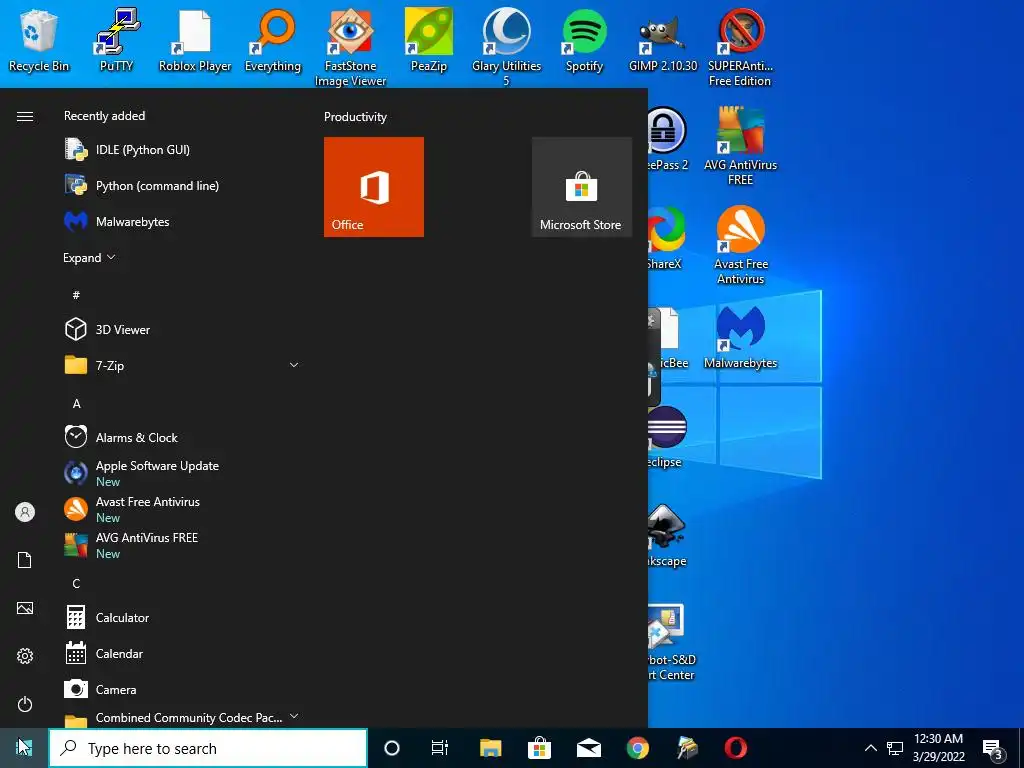The width and height of the screenshot is (1024, 768).
Task: Select PeaZip desktop shortcut
Action: coord(428,39)
